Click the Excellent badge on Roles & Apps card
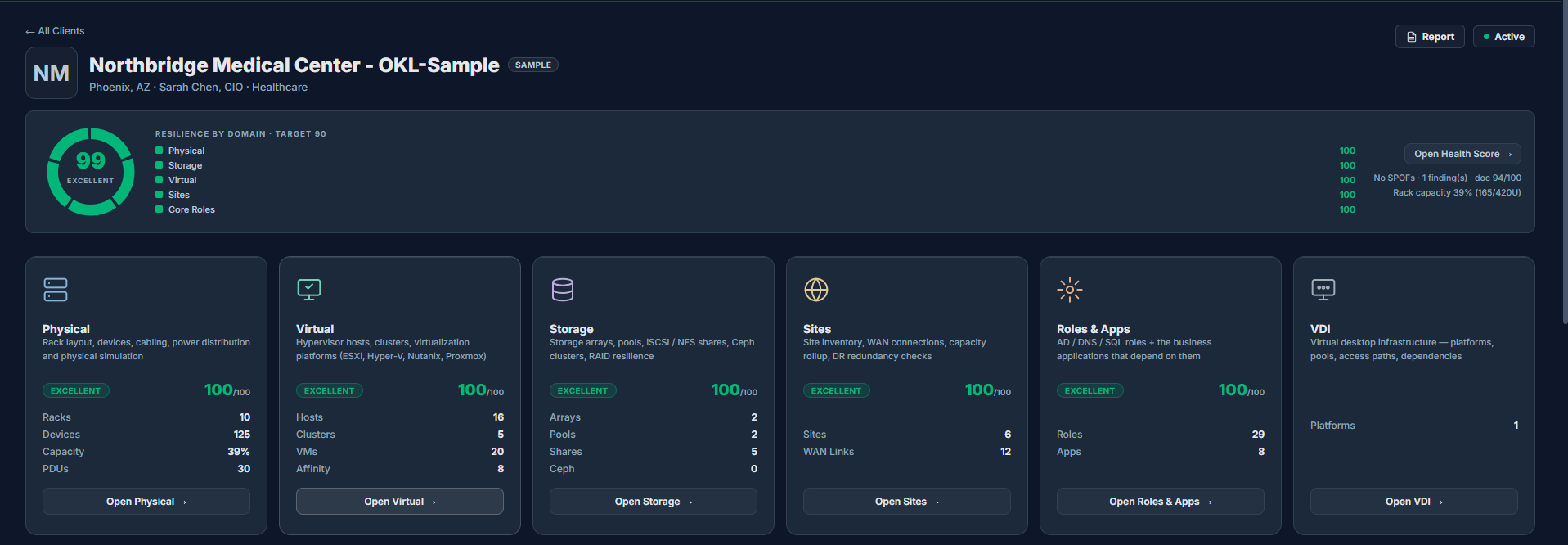The height and width of the screenshot is (545, 1568). [1090, 390]
